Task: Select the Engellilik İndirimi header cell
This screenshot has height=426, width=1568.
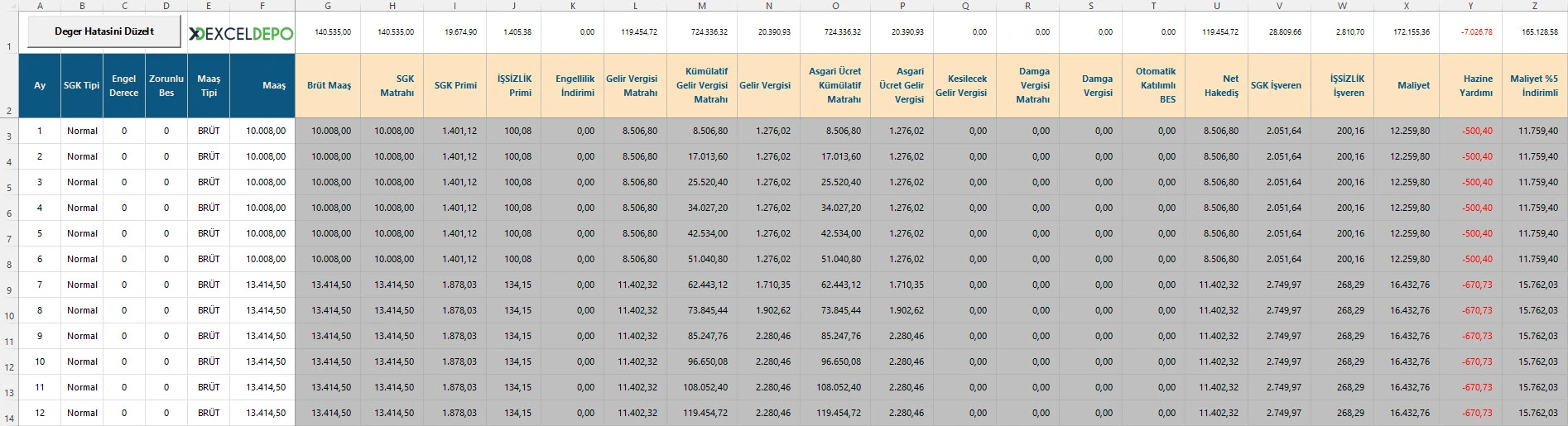Action: 573,85
